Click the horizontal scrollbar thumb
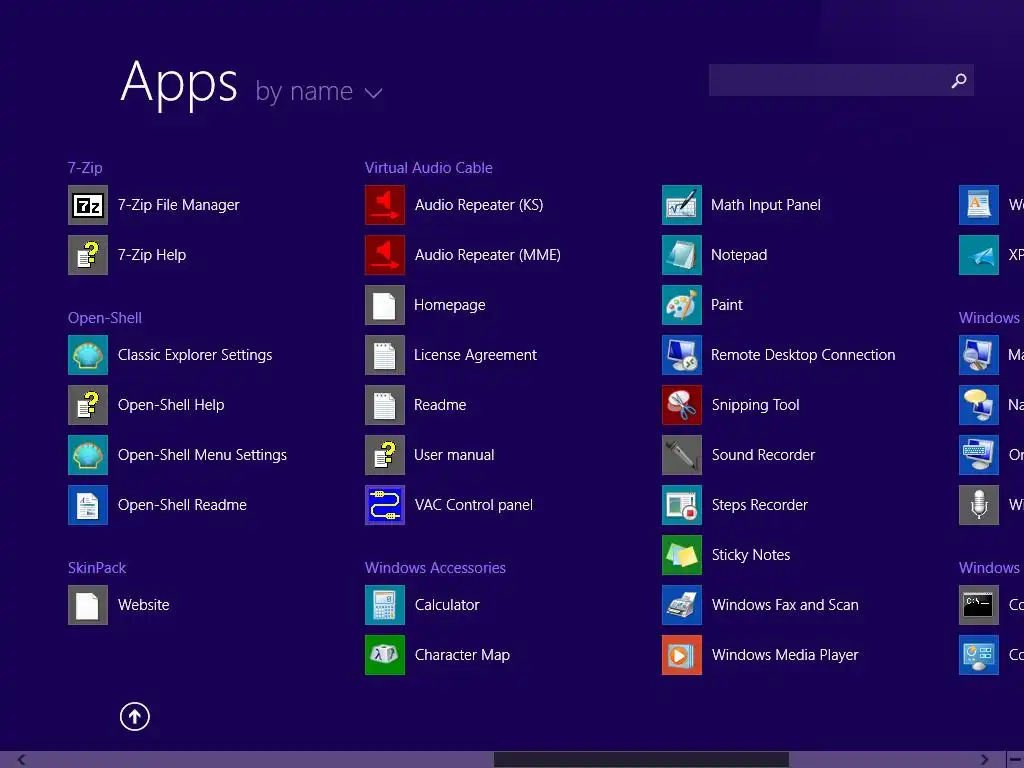 pos(641,760)
